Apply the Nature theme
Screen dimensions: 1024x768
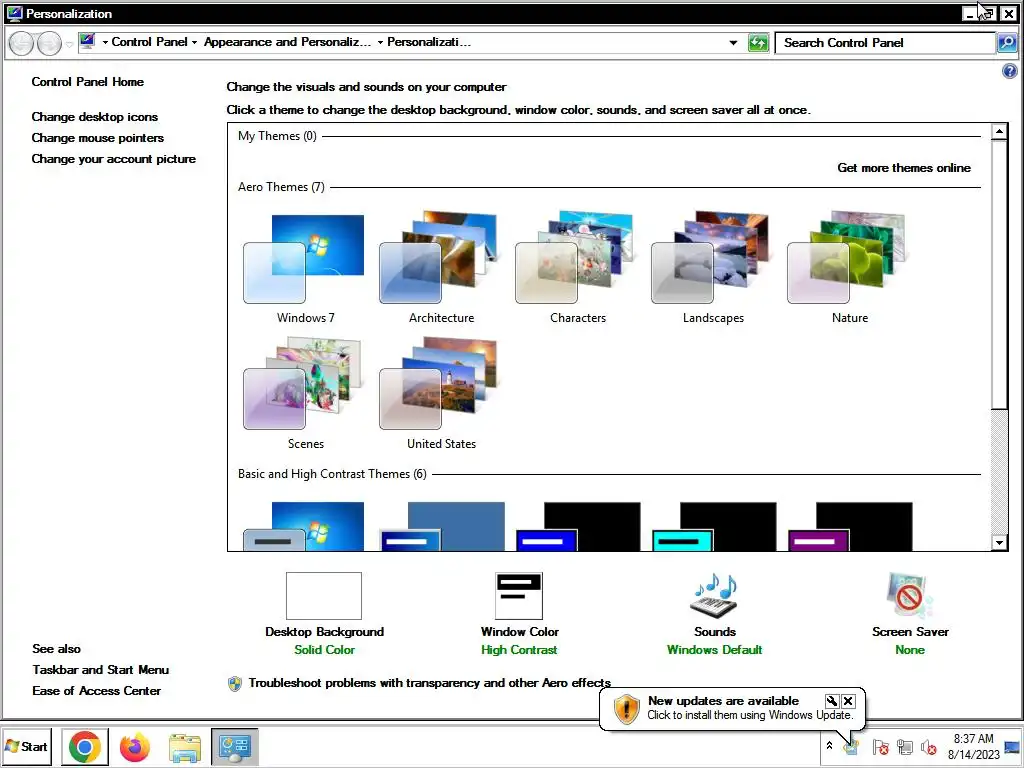[849, 268]
